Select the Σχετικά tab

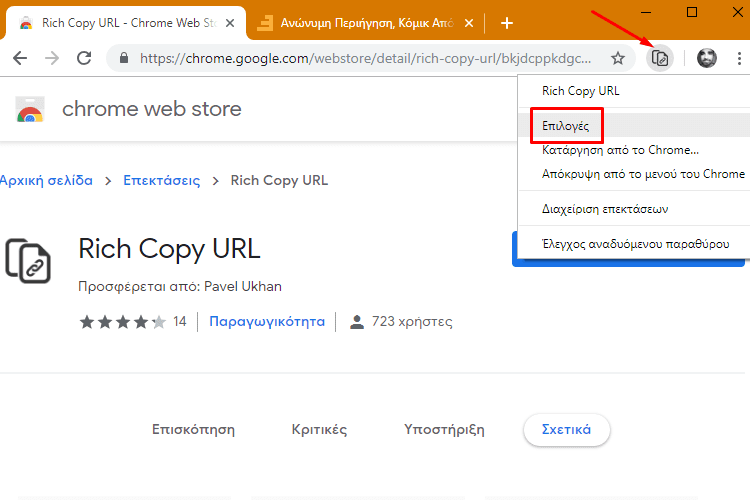tap(566, 430)
